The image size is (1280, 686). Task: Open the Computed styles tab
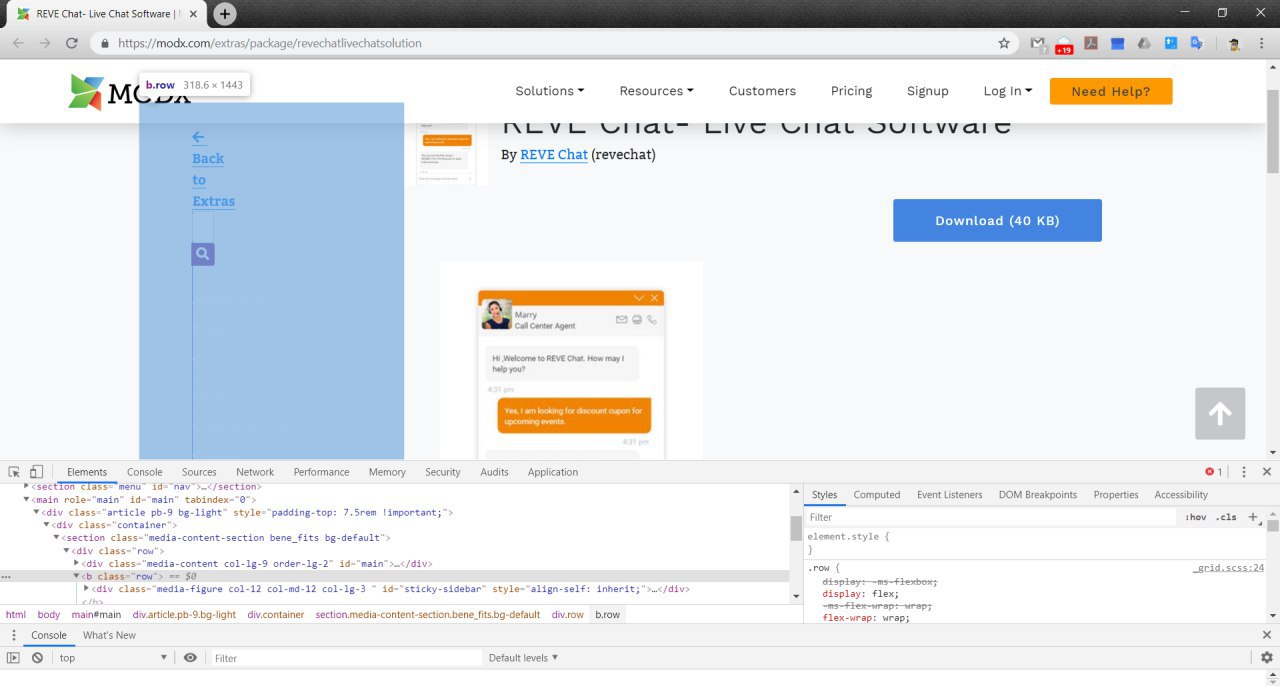click(877, 495)
